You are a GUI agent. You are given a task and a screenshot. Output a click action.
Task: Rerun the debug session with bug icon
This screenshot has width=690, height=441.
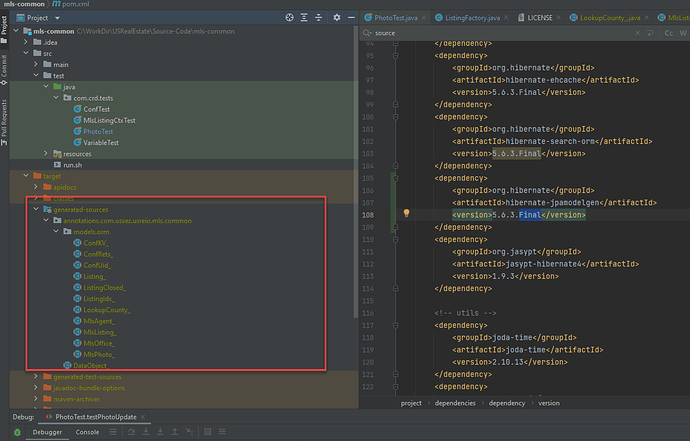17,432
